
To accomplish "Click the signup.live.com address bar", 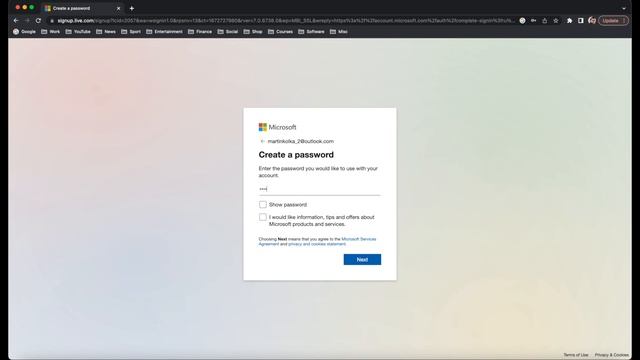I will 286,20.
